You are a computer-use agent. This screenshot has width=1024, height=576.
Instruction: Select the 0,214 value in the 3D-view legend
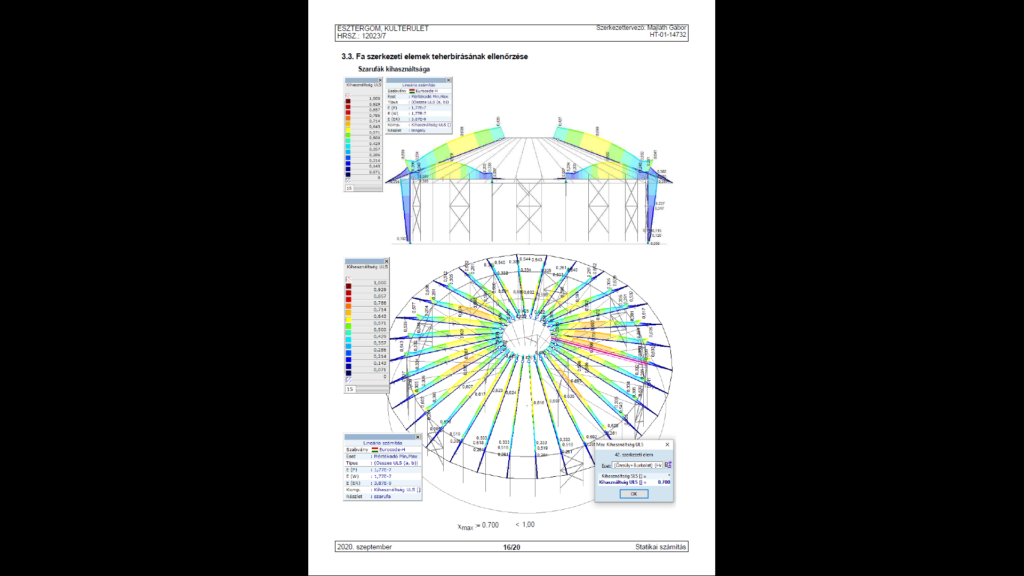pyautogui.click(x=379, y=357)
